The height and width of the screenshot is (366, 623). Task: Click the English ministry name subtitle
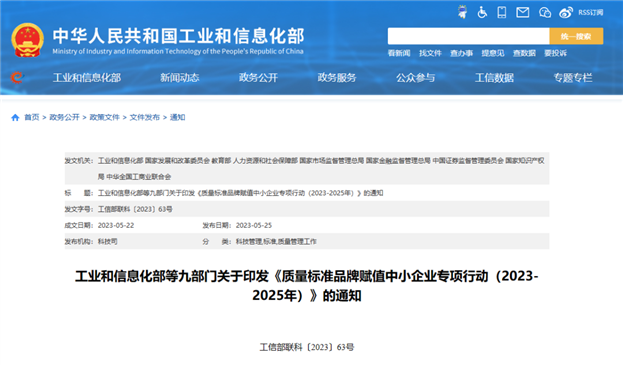(178, 51)
